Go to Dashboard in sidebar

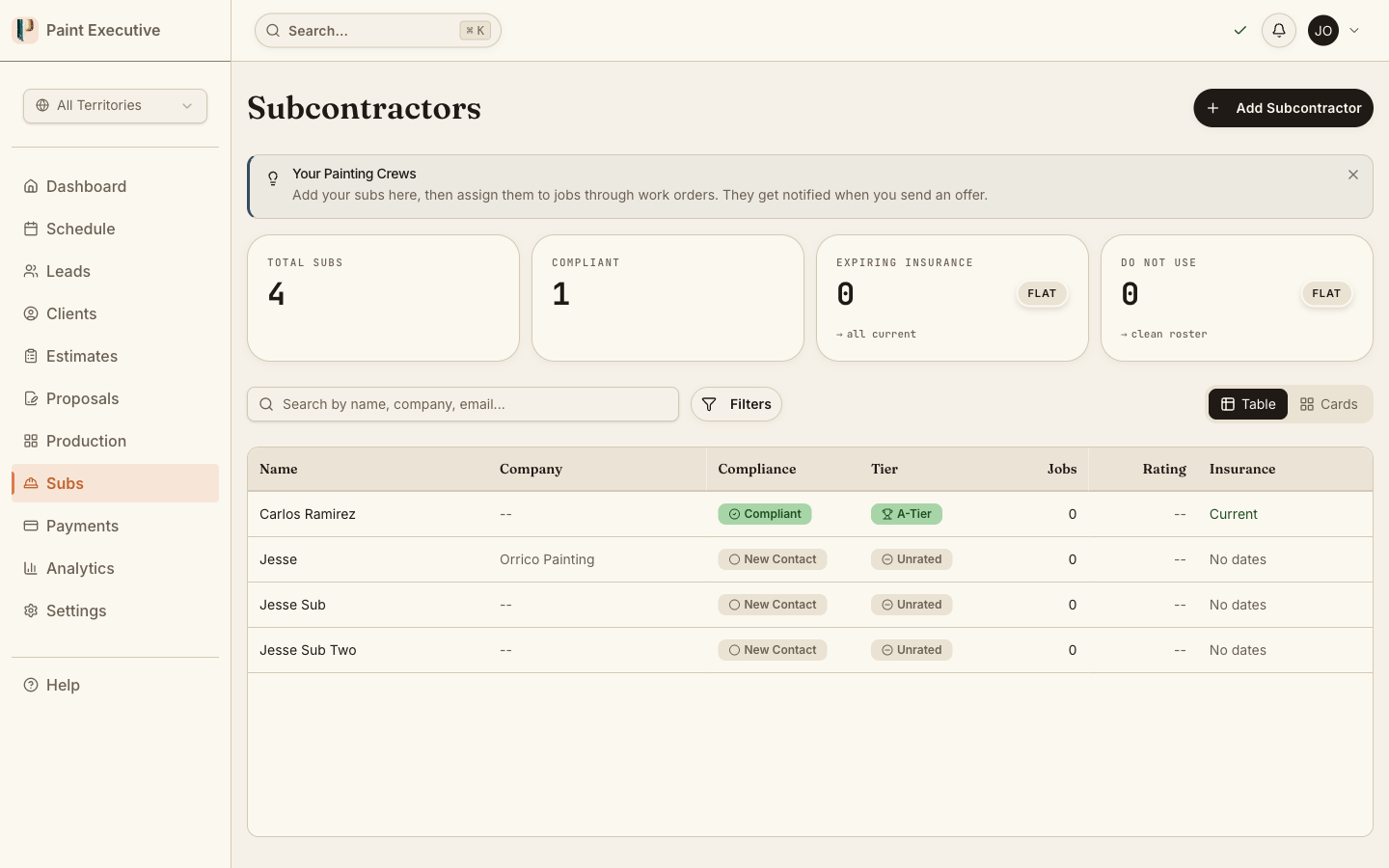point(115,186)
